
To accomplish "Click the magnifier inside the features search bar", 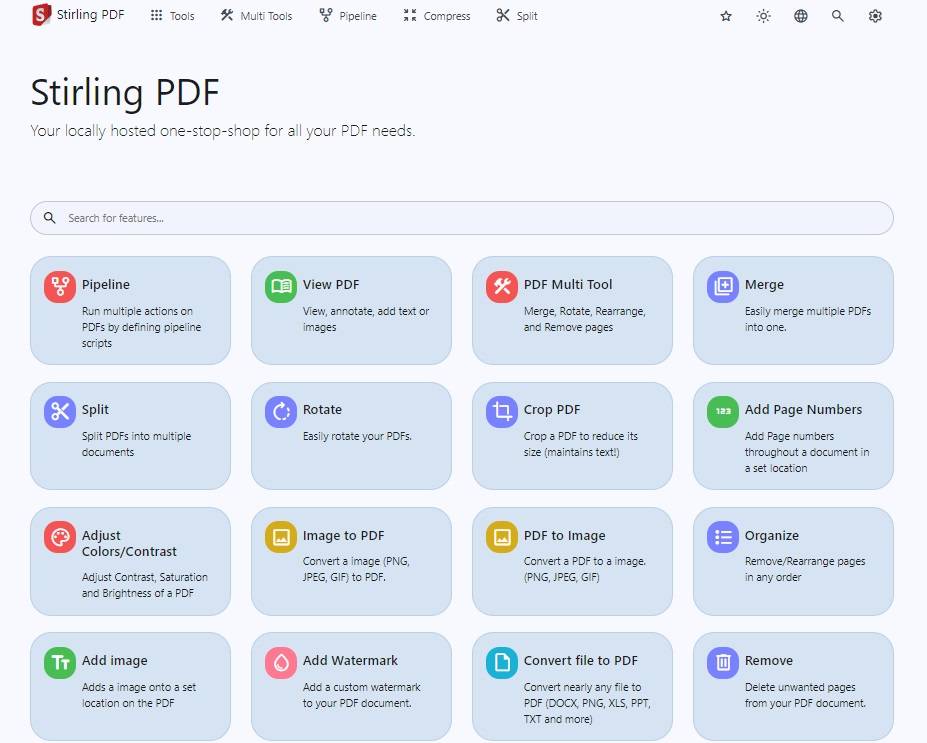I will point(50,218).
